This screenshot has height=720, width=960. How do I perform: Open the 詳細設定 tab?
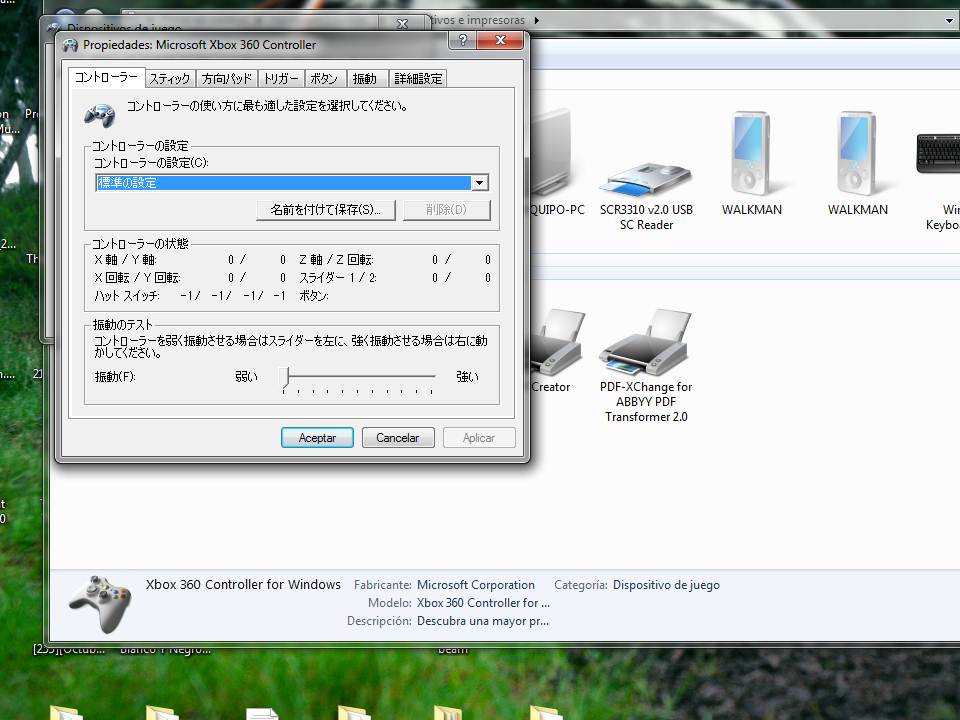418,78
